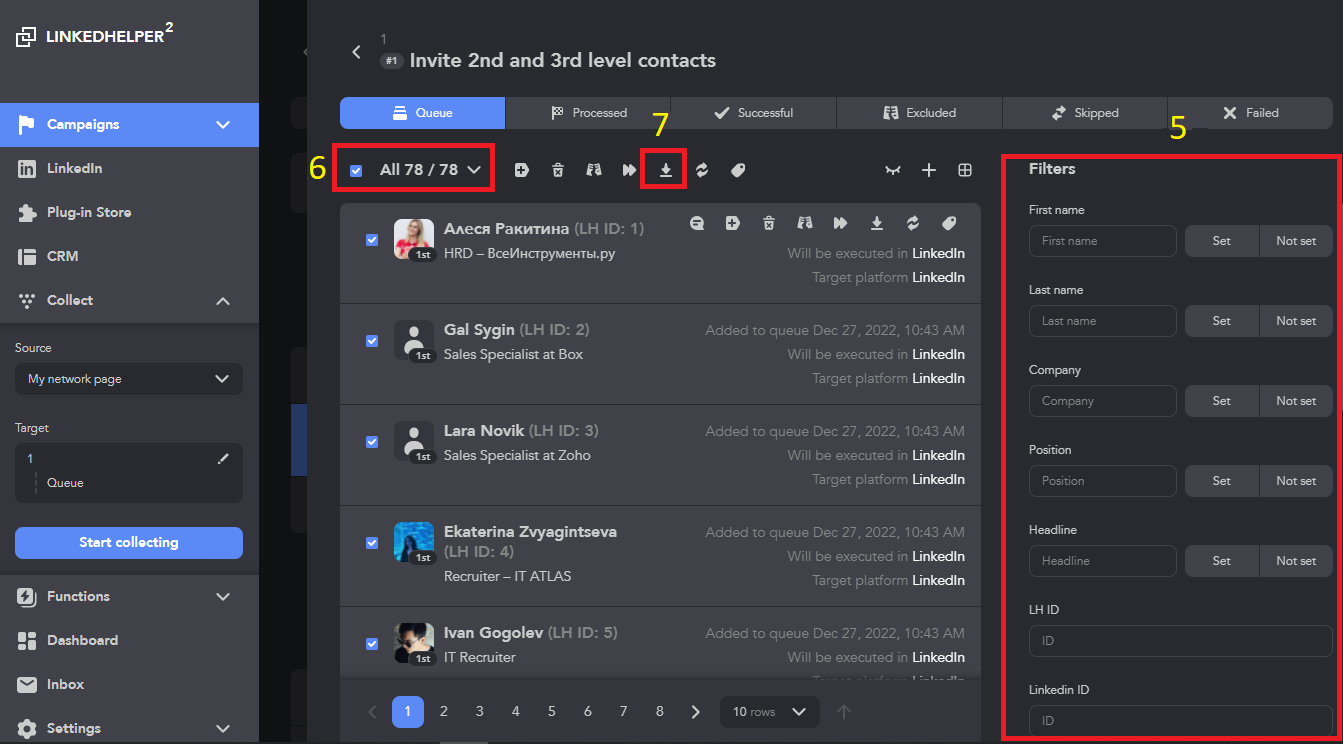
Task: Click add-to-list icon on Алеся Ракитина row
Action: [x=733, y=223]
